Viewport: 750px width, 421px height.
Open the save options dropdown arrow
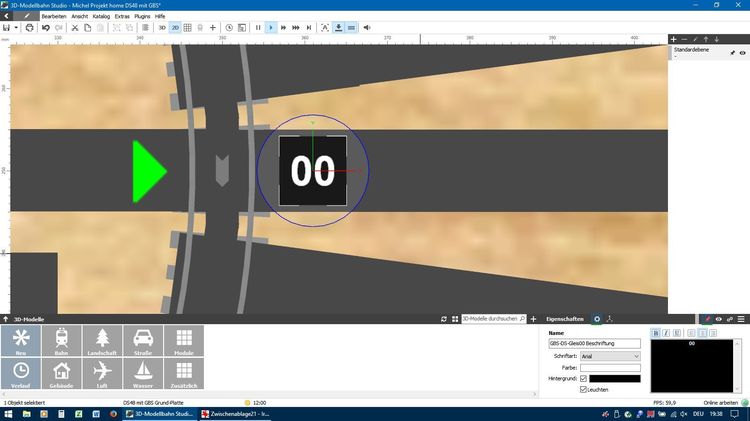(x=16, y=28)
